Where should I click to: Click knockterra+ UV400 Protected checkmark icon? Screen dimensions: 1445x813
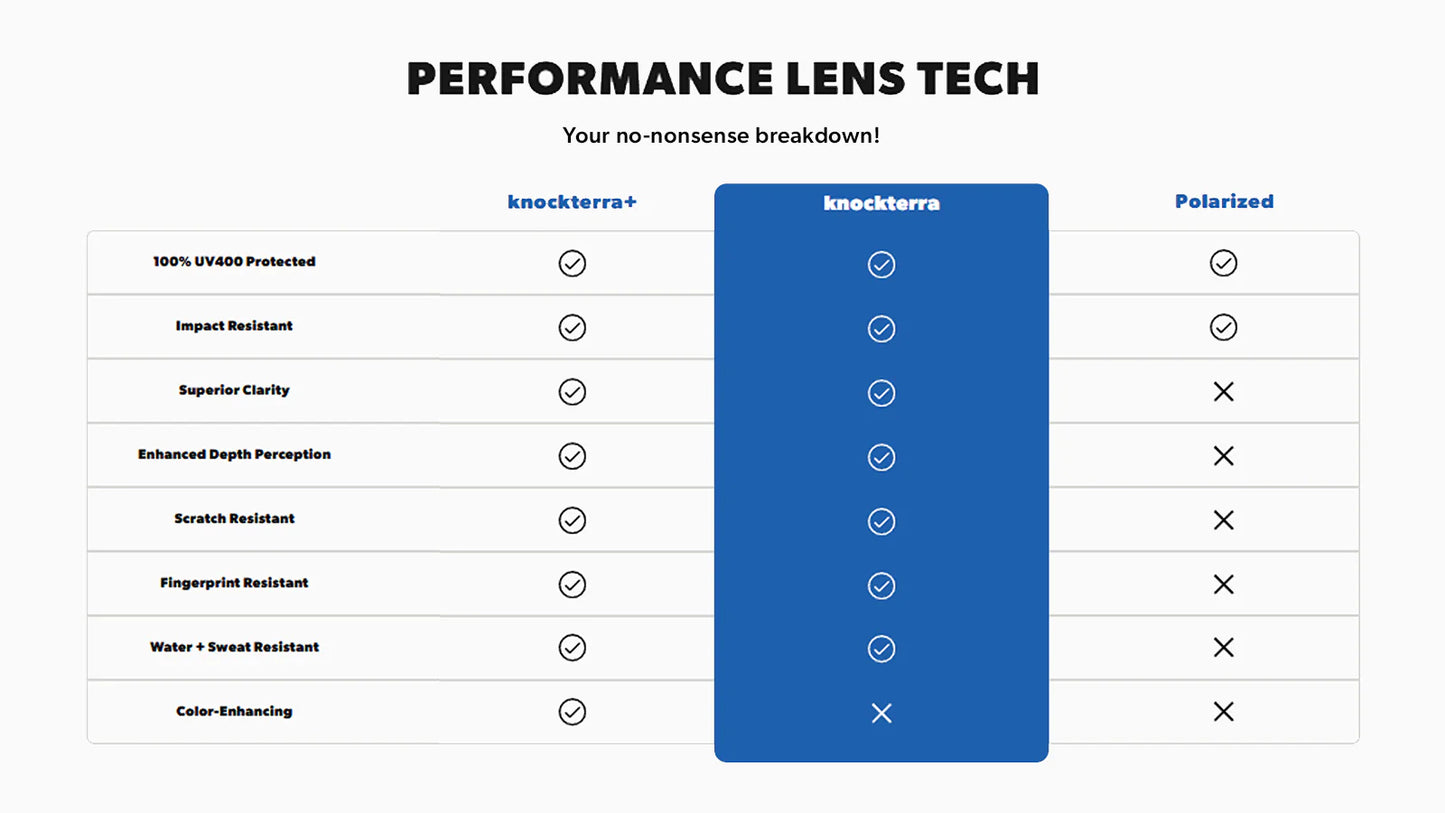coord(572,263)
